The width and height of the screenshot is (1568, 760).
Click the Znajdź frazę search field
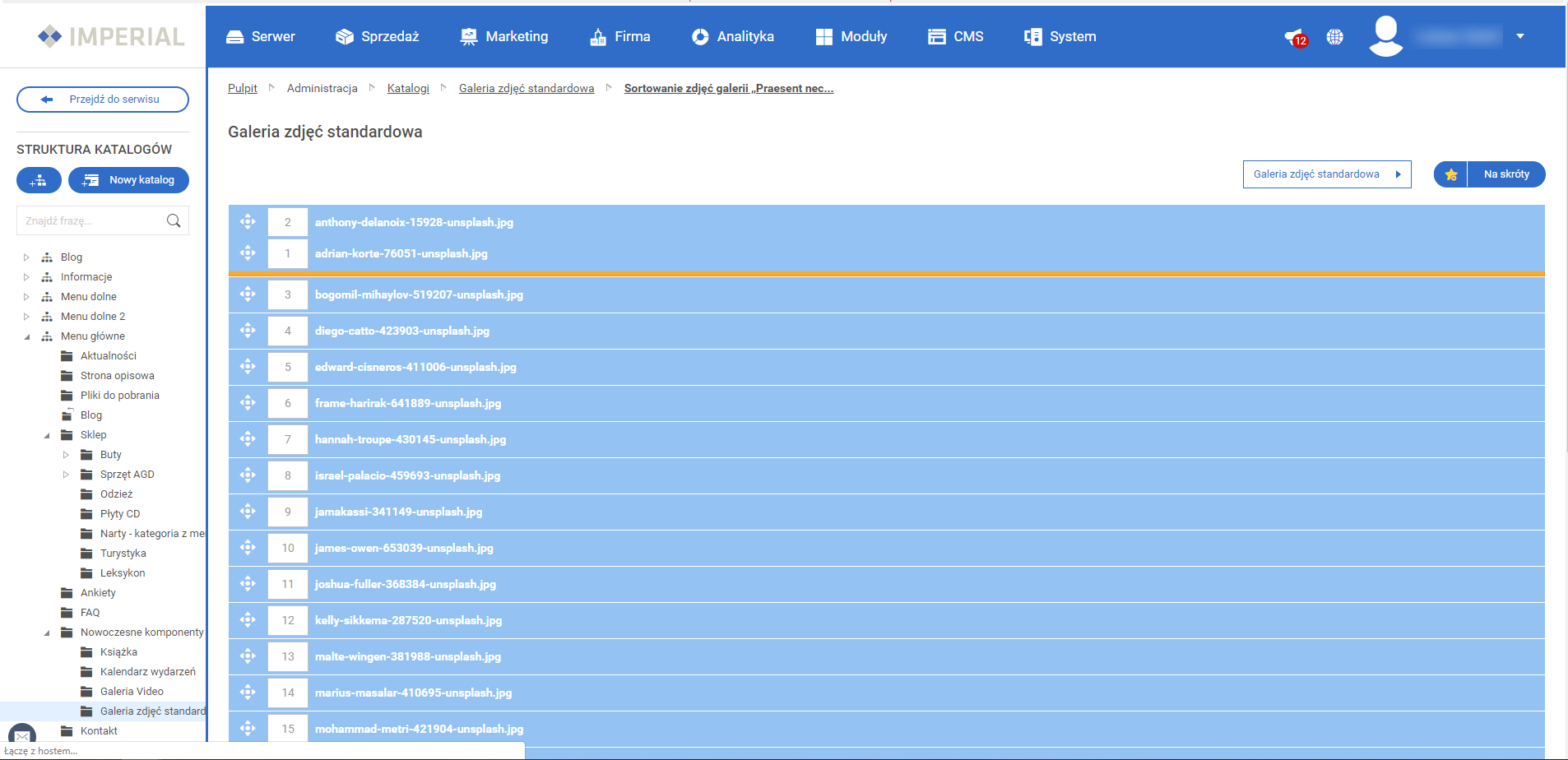click(x=90, y=220)
